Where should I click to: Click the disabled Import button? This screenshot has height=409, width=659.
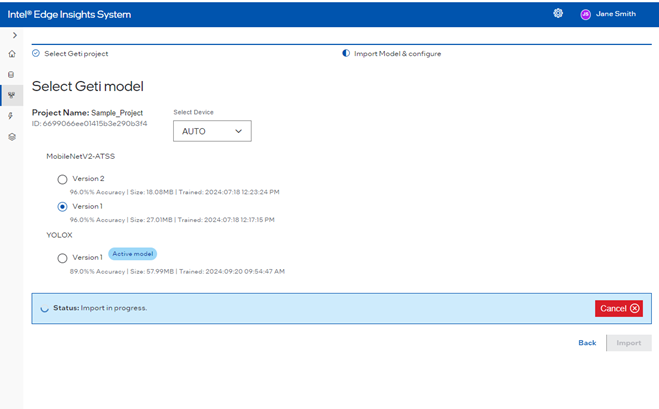click(x=629, y=343)
